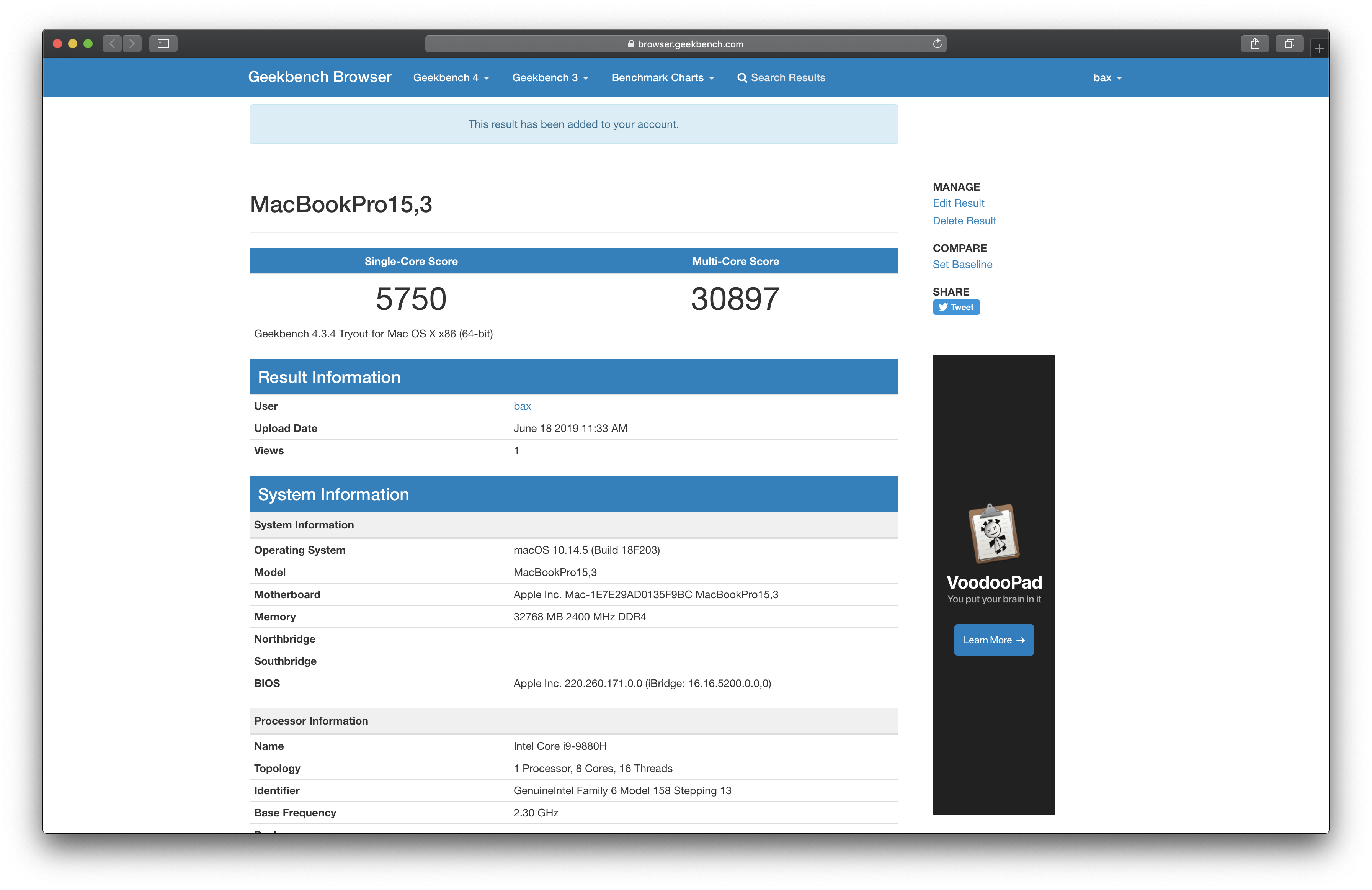This screenshot has width=1372, height=890.
Task: Open the bax account menu
Action: click(x=1107, y=78)
